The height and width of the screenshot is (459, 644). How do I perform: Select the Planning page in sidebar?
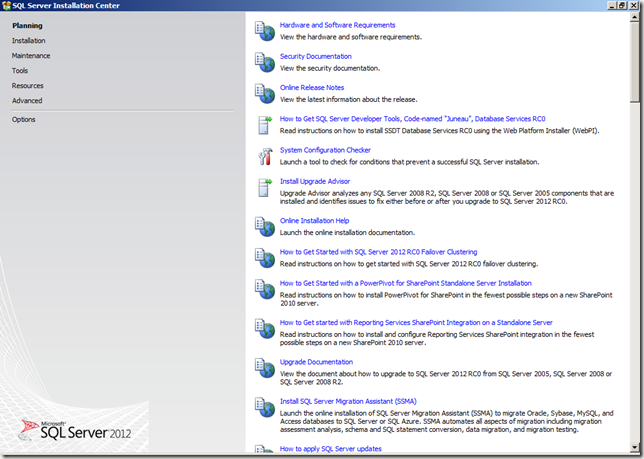point(27,25)
